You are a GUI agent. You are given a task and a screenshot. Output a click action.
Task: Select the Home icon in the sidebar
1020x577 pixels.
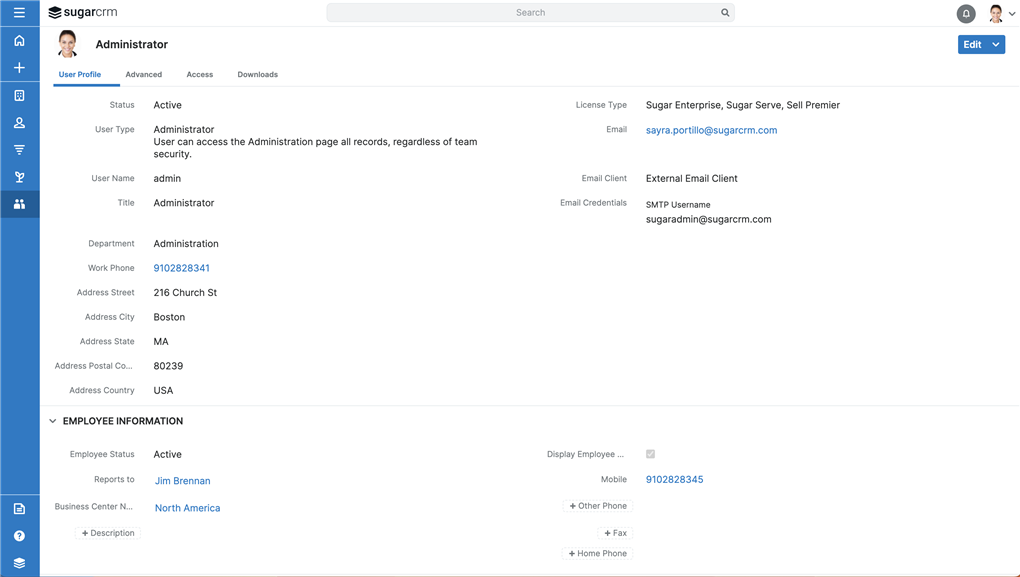(19, 40)
